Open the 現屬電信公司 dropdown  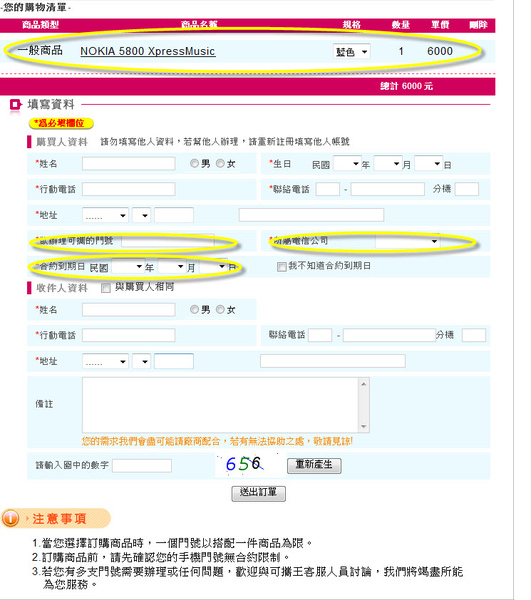407,241
